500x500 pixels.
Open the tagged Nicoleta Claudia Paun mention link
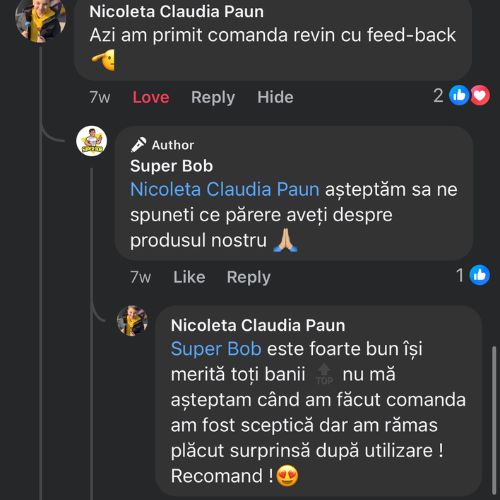point(225,189)
